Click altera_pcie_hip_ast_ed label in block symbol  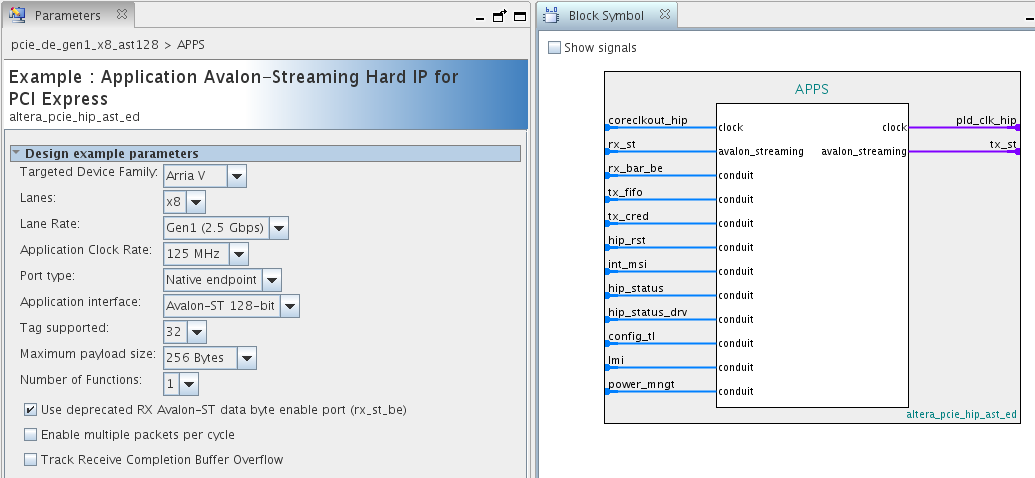click(961, 415)
